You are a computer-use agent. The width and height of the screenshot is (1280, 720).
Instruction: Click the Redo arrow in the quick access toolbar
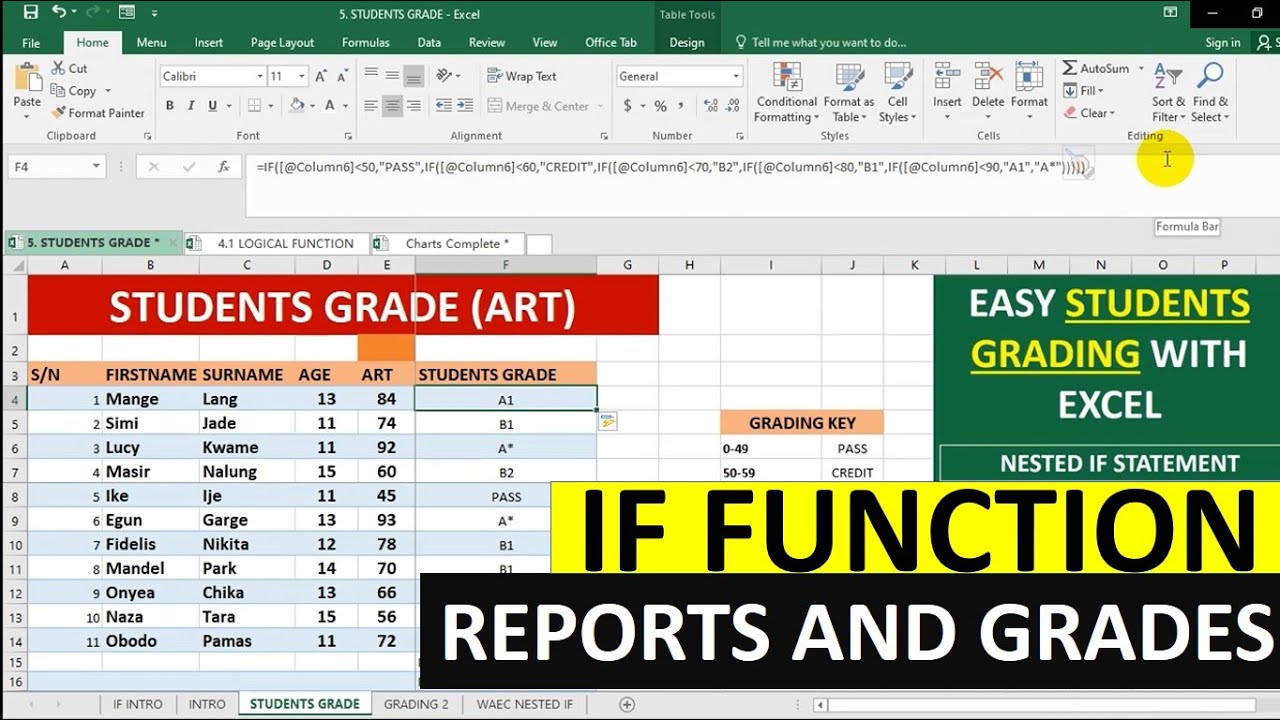tap(93, 13)
